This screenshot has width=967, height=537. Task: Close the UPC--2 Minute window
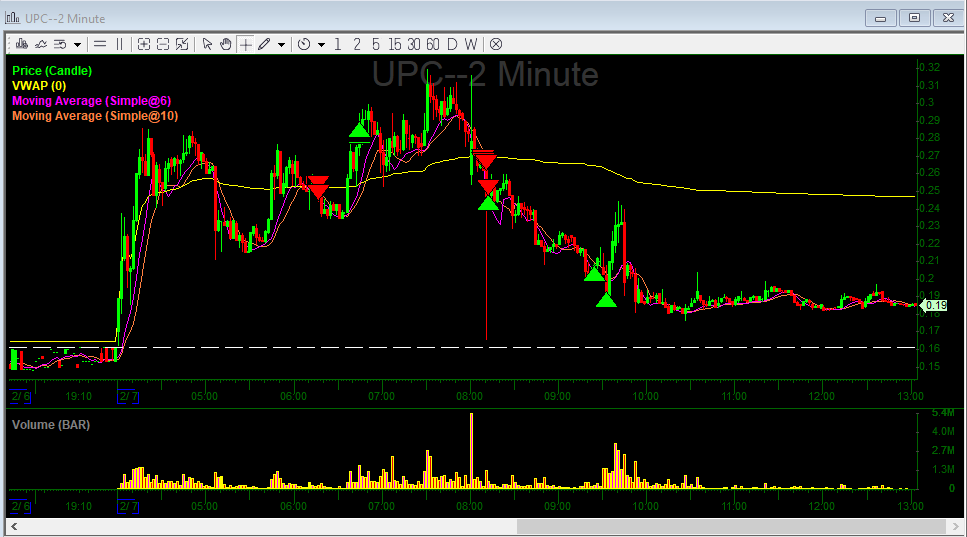[948, 18]
